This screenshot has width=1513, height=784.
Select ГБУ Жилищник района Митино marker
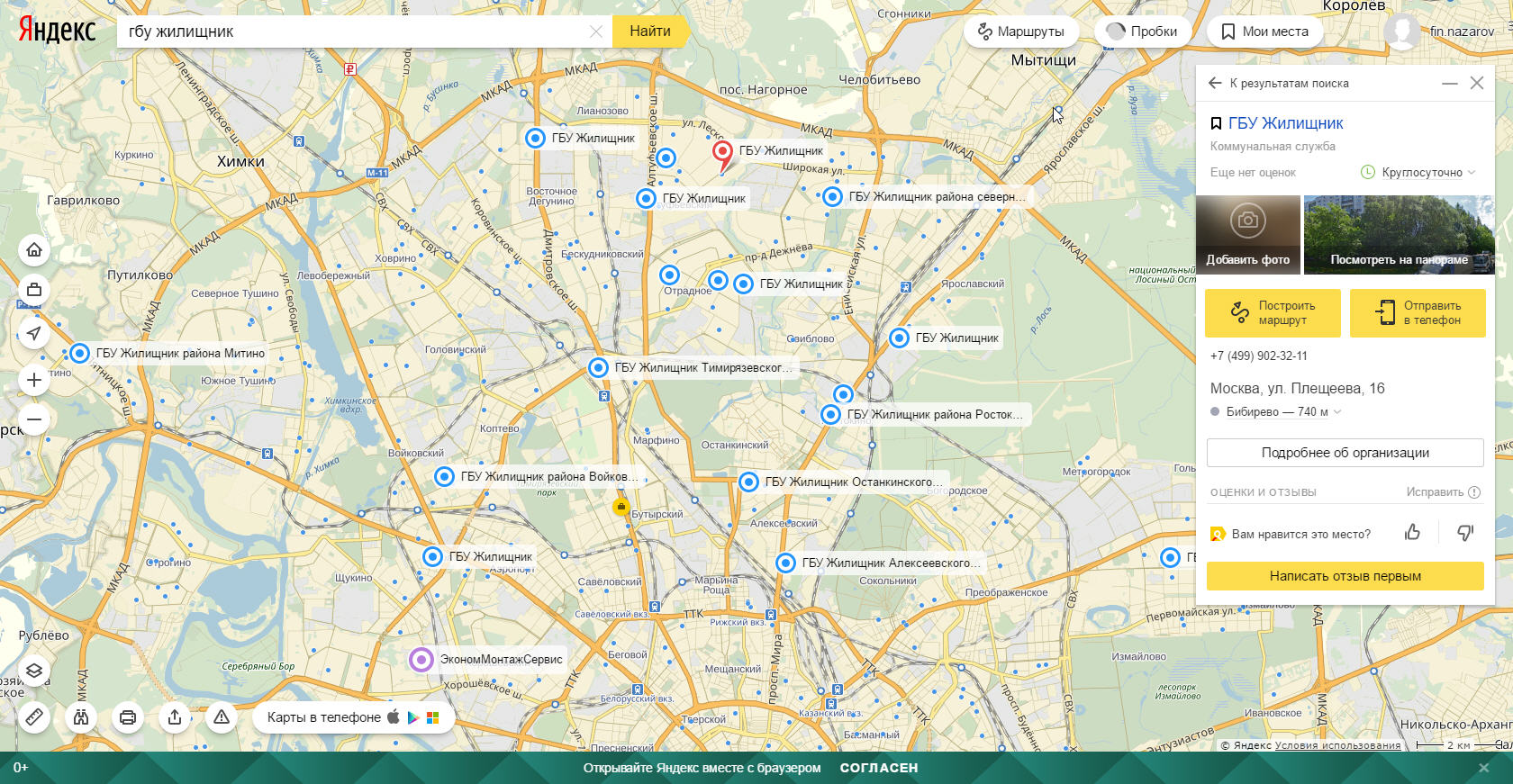point(79,353)
